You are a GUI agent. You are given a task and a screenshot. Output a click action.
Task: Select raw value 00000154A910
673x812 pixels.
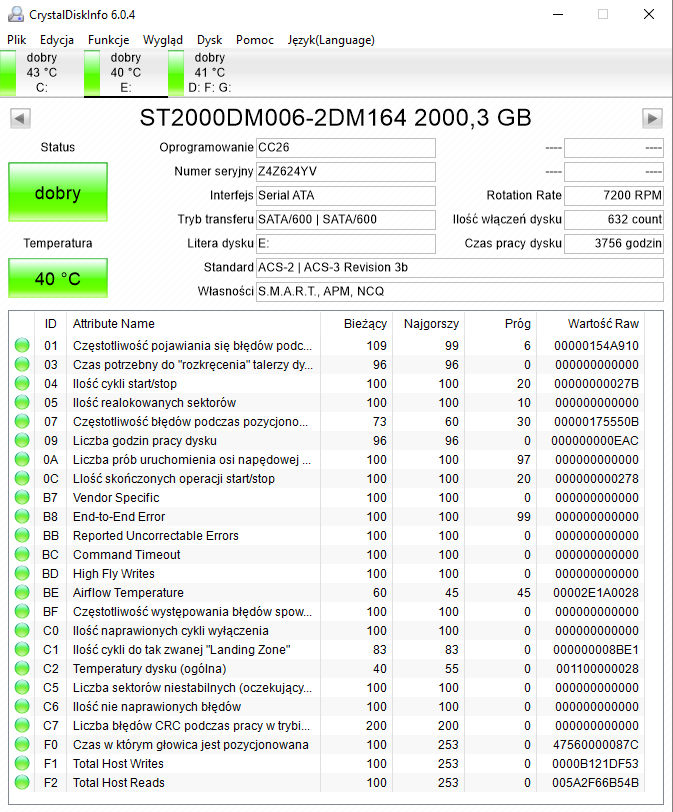(596, 345)
